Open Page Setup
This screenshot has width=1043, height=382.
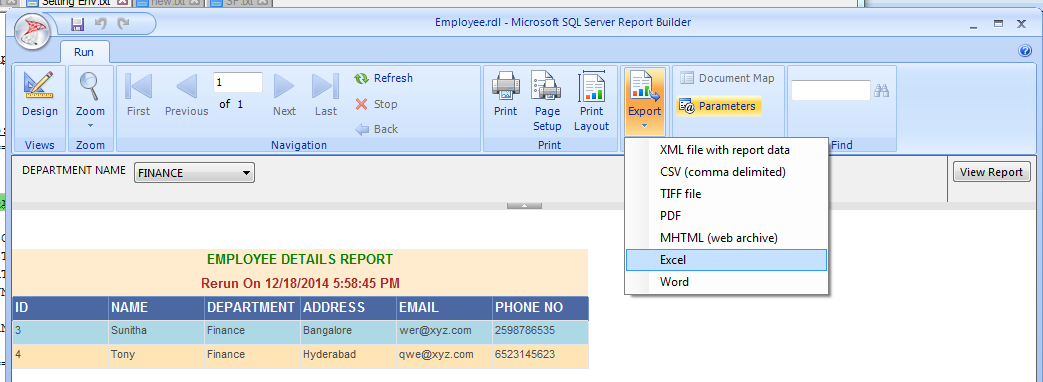coord(547,101)
